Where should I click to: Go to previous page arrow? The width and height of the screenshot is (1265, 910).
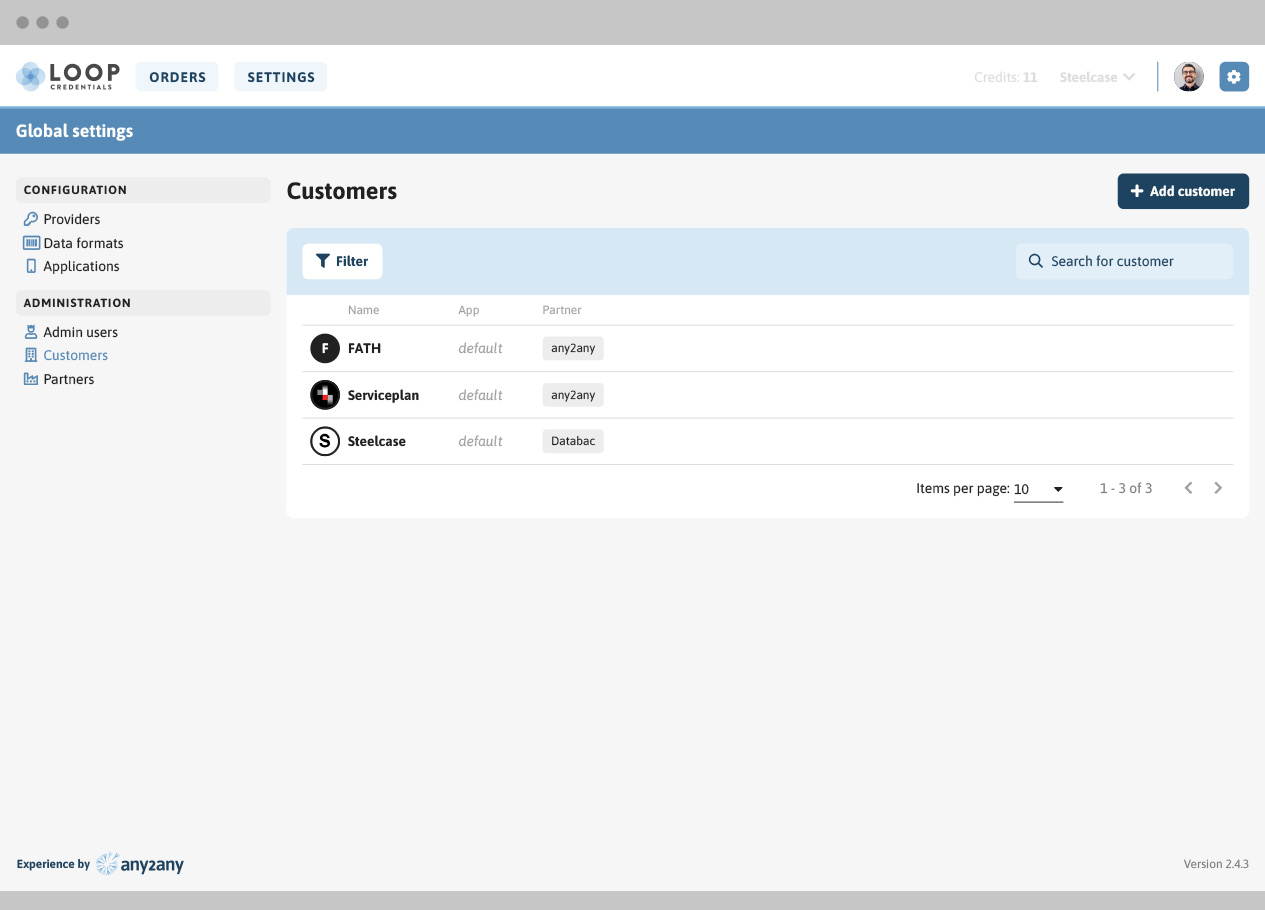click(1188, 488)
